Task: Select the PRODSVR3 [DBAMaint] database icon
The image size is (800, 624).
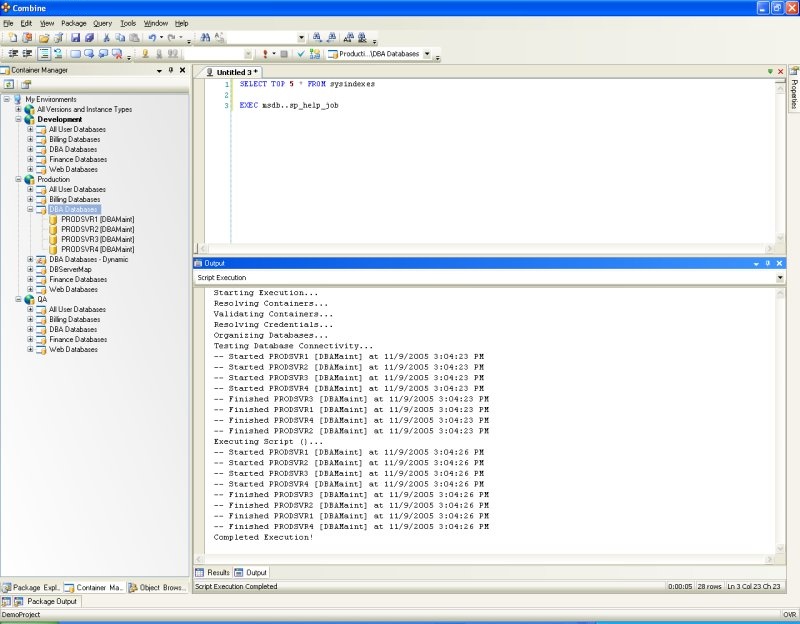Action: click(54, 240)
